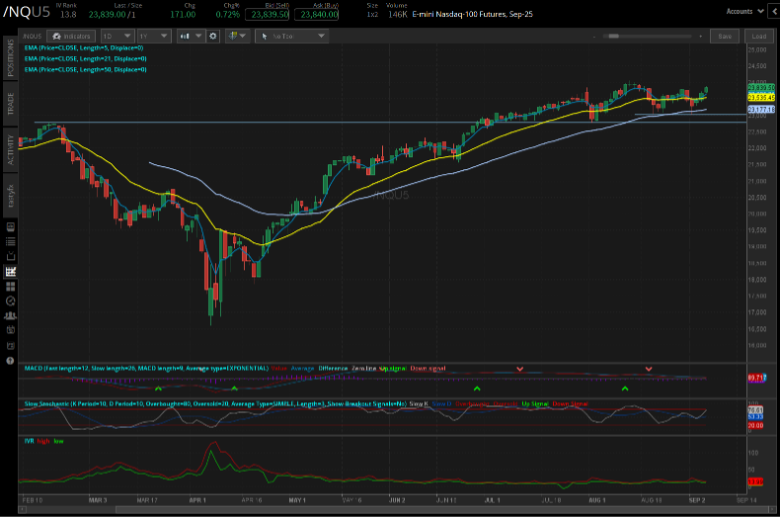Open the TRADE side tab
This screenshot has width=780, height=518.
10,104
